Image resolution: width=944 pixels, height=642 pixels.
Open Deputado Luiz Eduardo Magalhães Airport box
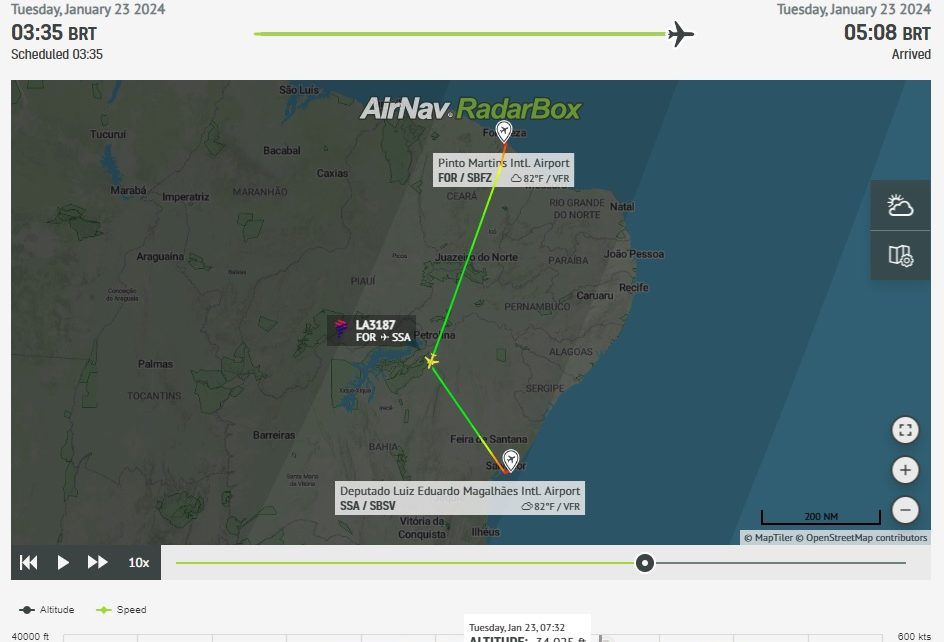[460, 498]
